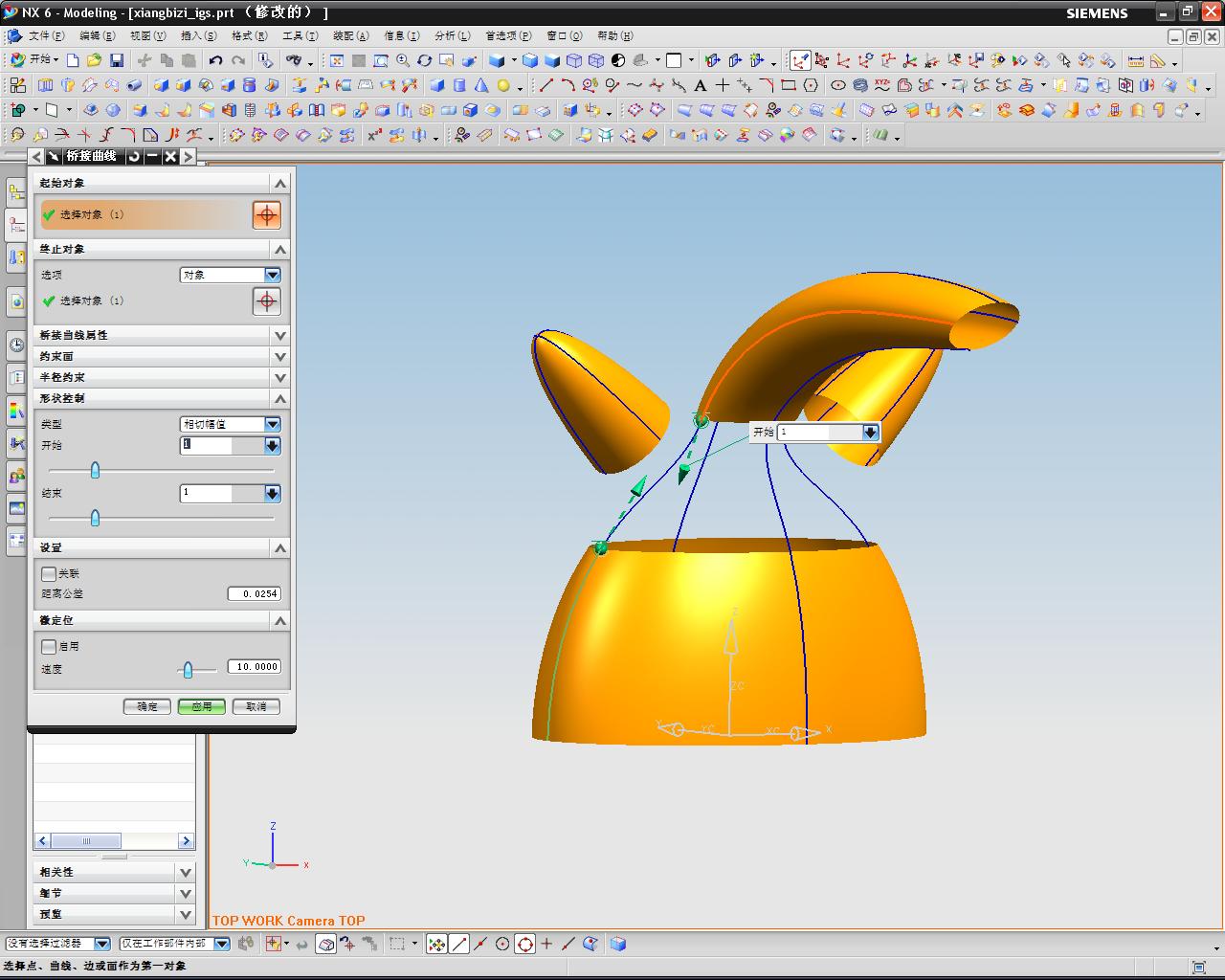Image resolution: width=1225 pixels, height=980 pixels.
Task: Open the history clock sidebar tab
Action: tap(16, 345)
